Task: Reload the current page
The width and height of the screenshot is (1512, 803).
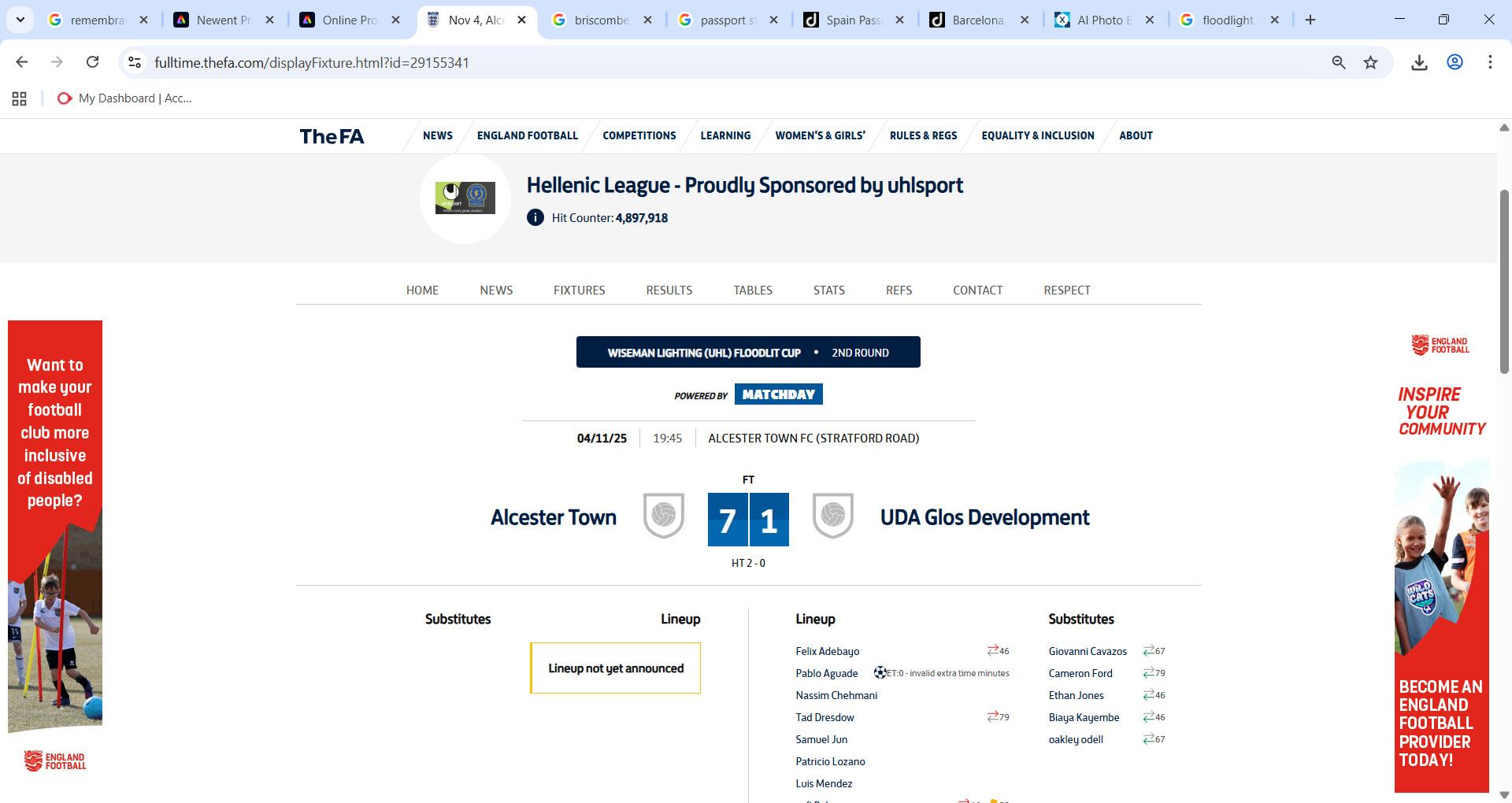Action: pos(92,62)
